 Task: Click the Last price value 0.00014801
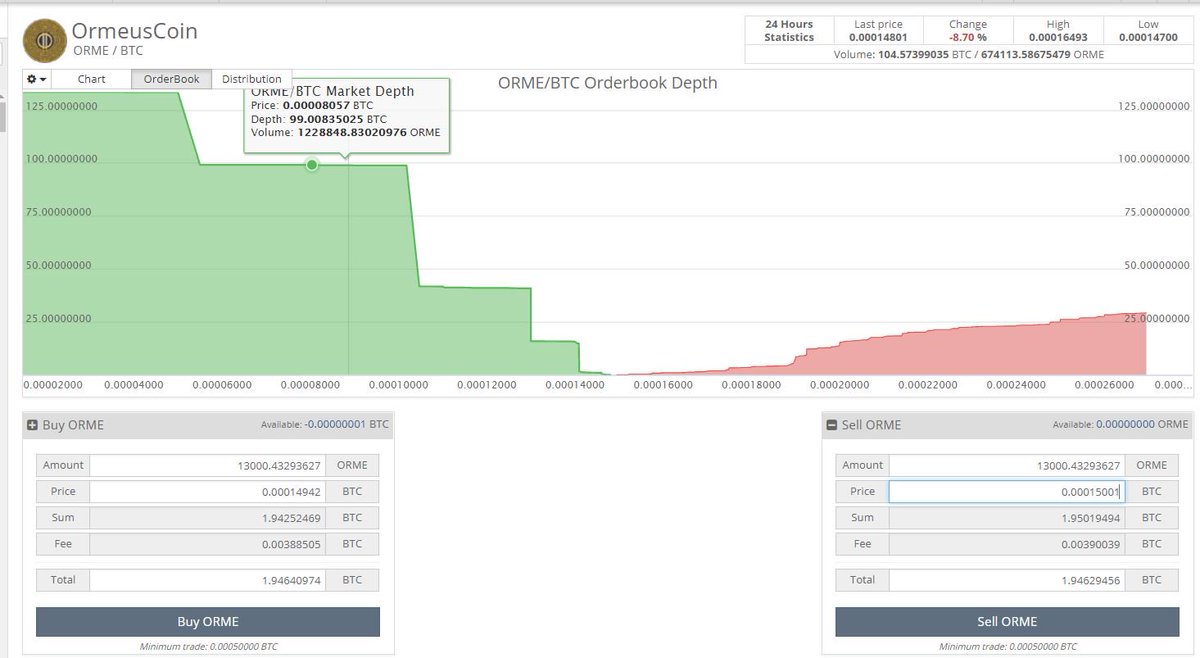click(x=877, y=37)
